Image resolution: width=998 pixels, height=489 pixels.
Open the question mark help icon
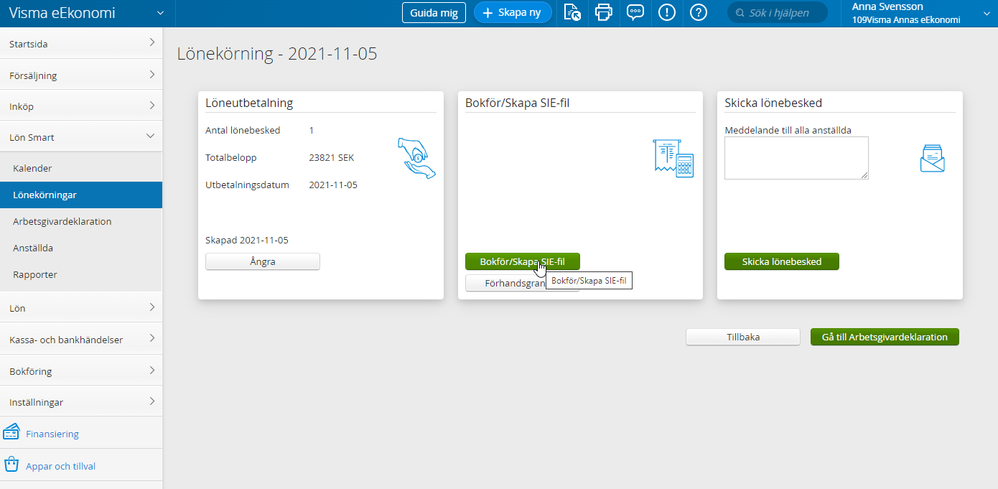[699, 13]
